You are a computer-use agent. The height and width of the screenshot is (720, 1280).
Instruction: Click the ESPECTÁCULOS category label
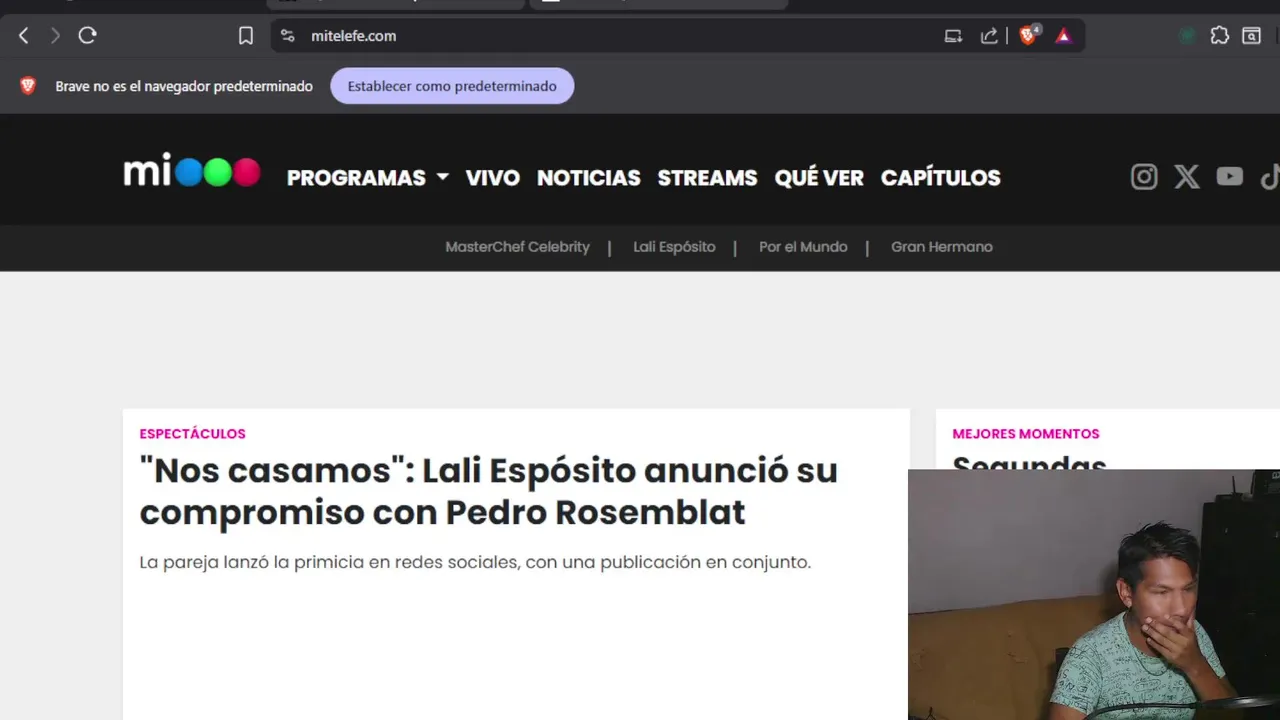pyautogui.click(x=192, y=434)
